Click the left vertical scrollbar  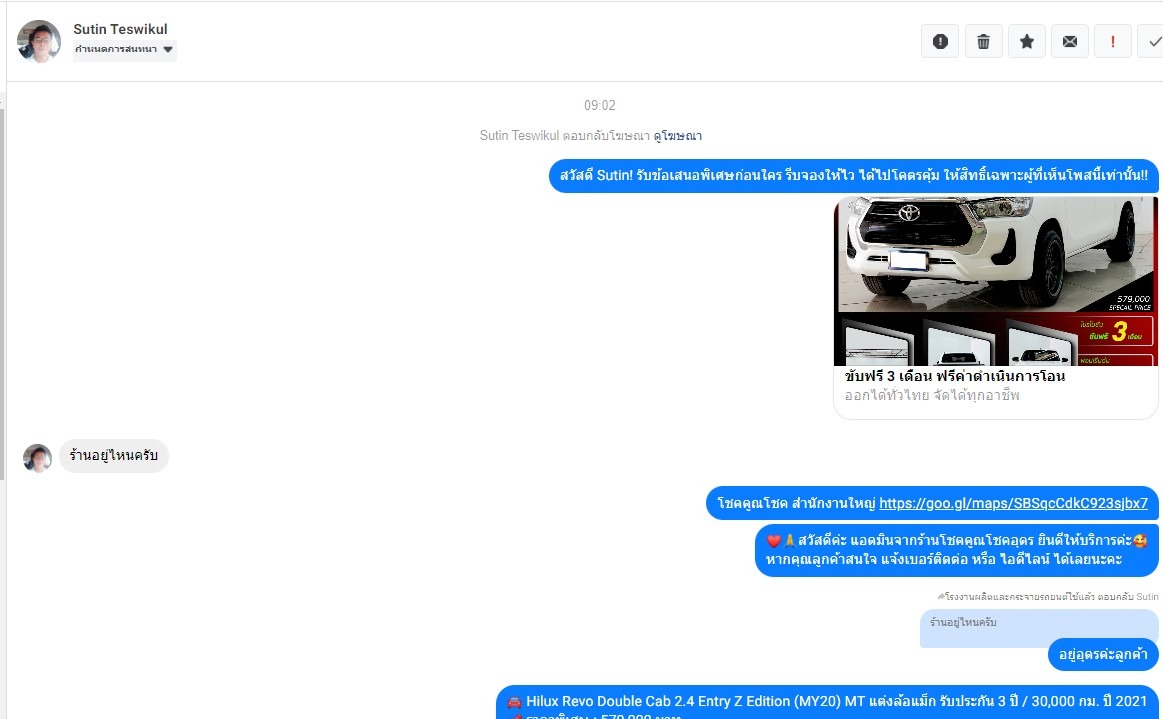(2, 295)
